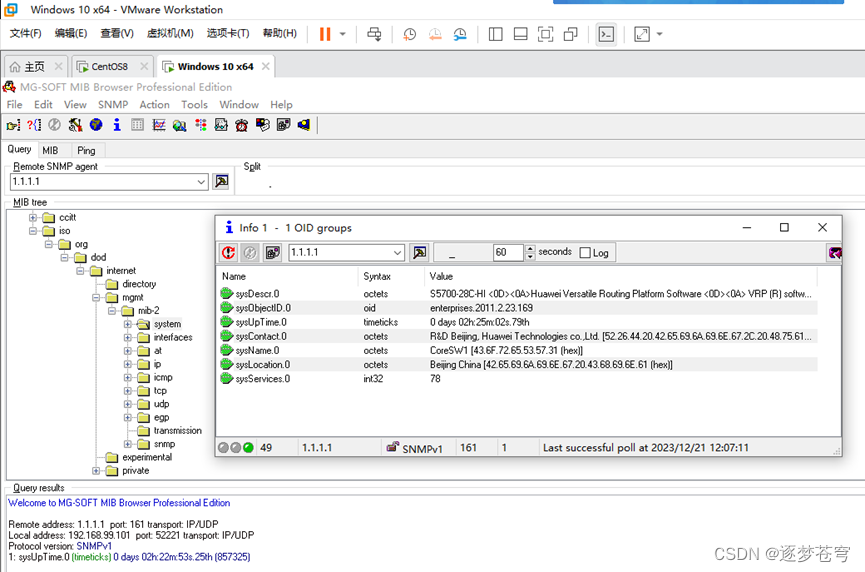The height and width of the screenshot is (572, 865).
Task: Click the blue Info window toolbar icon
Action: [x=117, y=125]
